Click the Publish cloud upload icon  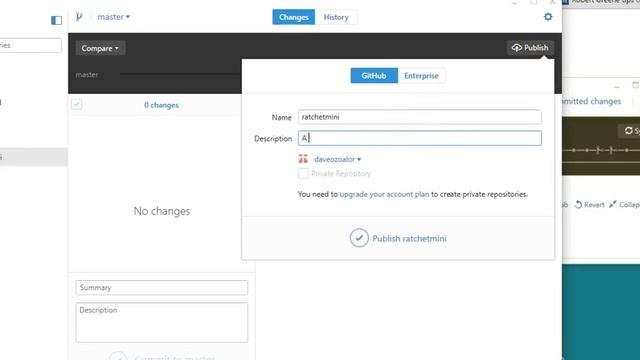coord(517,48)
